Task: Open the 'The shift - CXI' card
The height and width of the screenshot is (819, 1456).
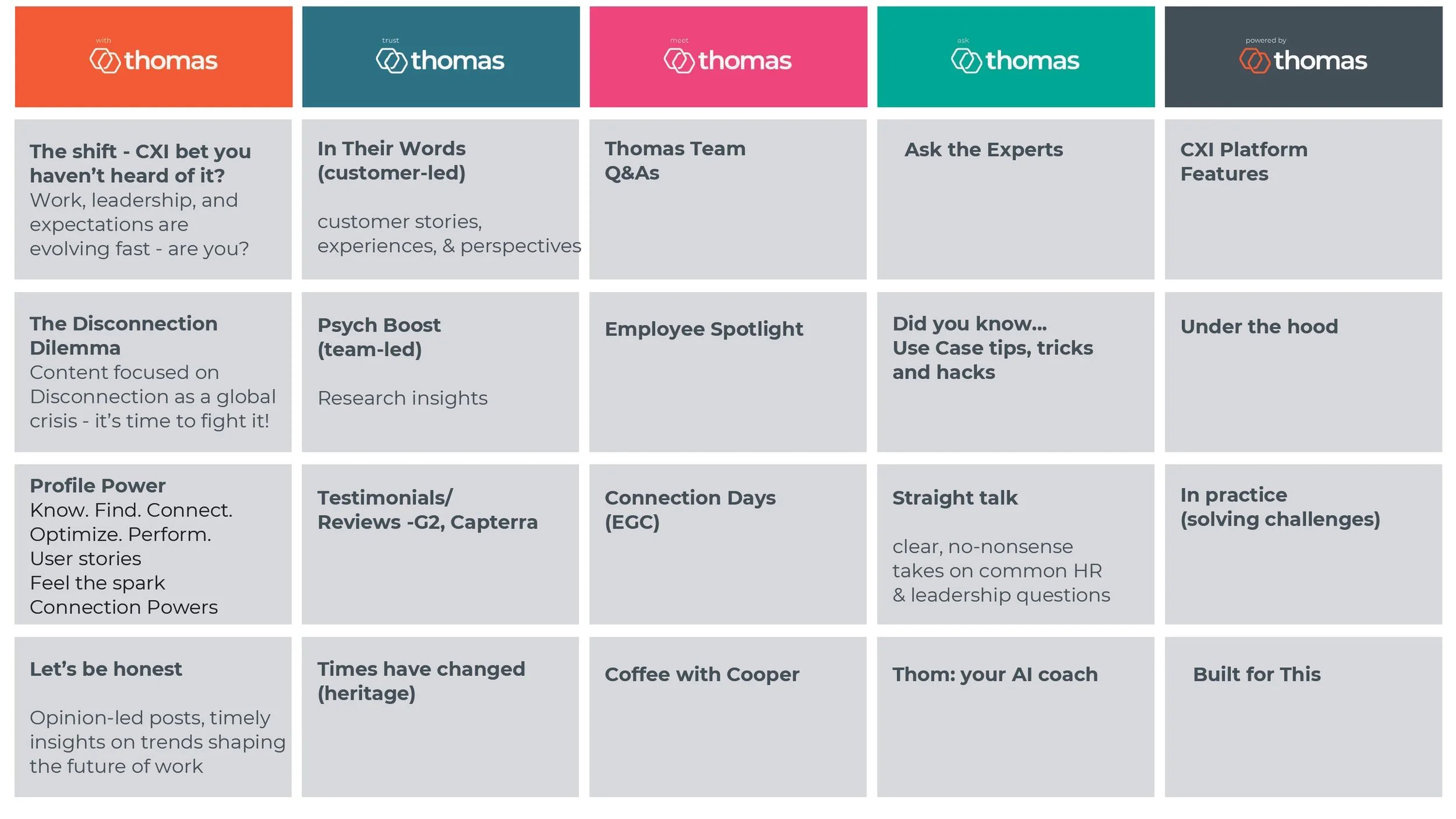Action: (x=153, y=199)
